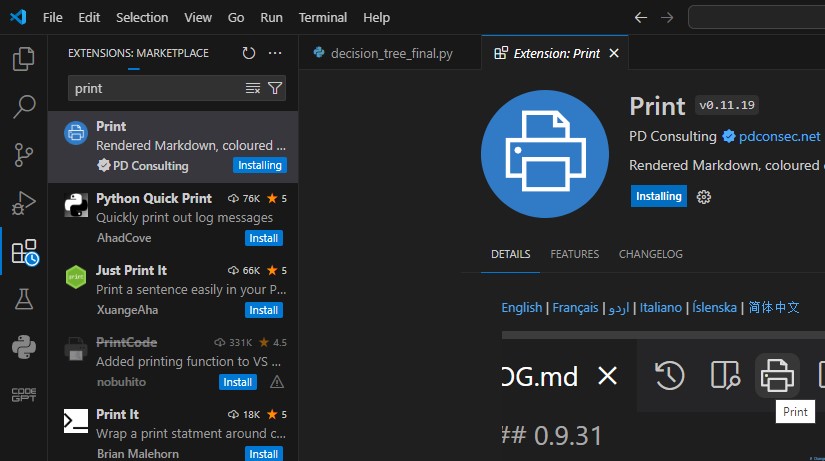This screenshot has height=461, width=825.
Task: Click the EXTENSIONS: MARKETPLACE header
Action: click(138, 53)
